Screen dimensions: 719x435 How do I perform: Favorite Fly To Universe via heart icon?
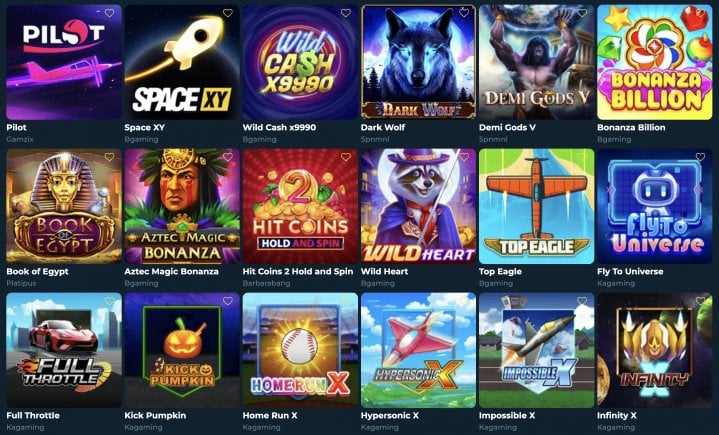700,157
